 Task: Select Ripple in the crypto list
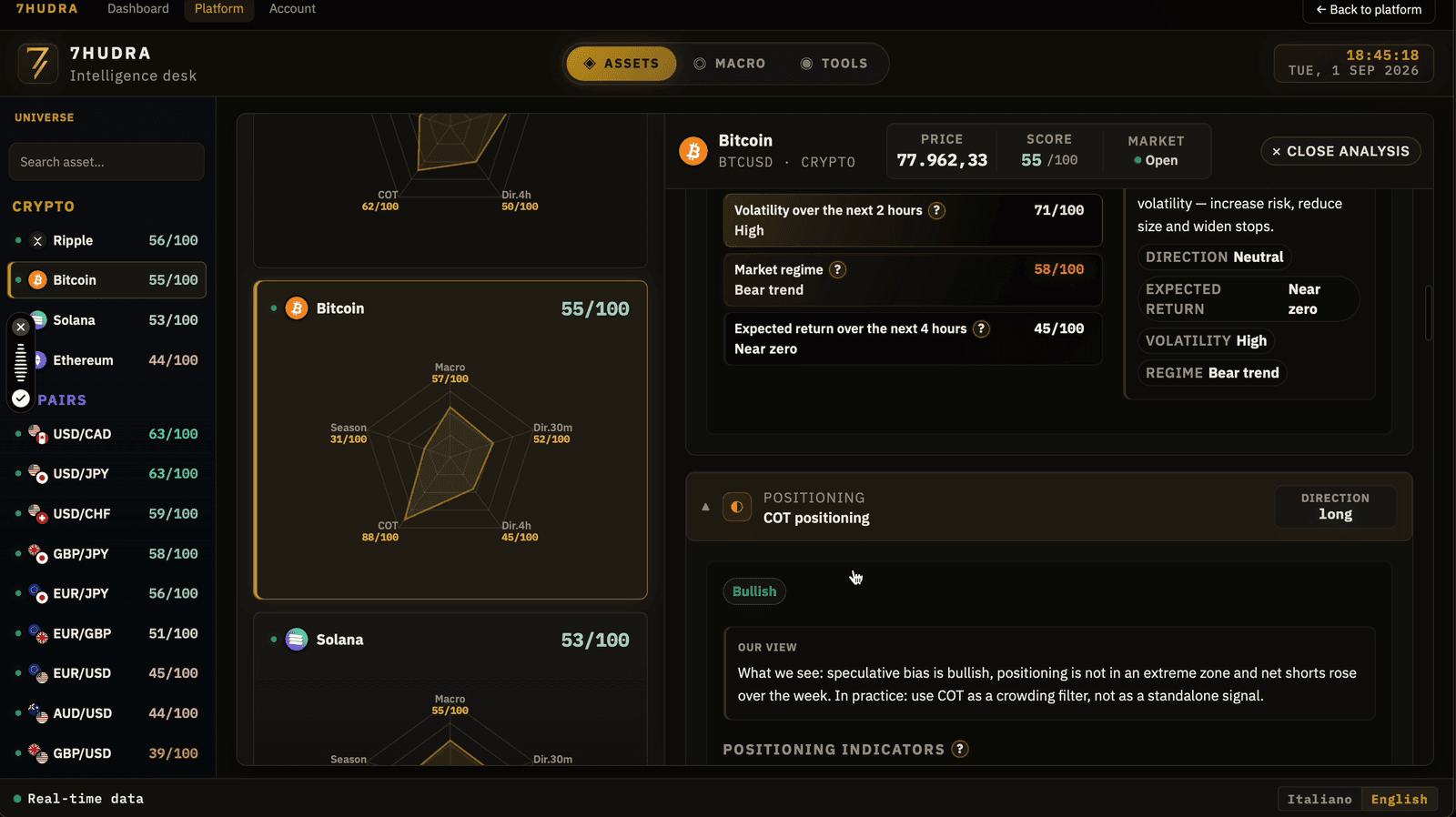tap(107, 241)
